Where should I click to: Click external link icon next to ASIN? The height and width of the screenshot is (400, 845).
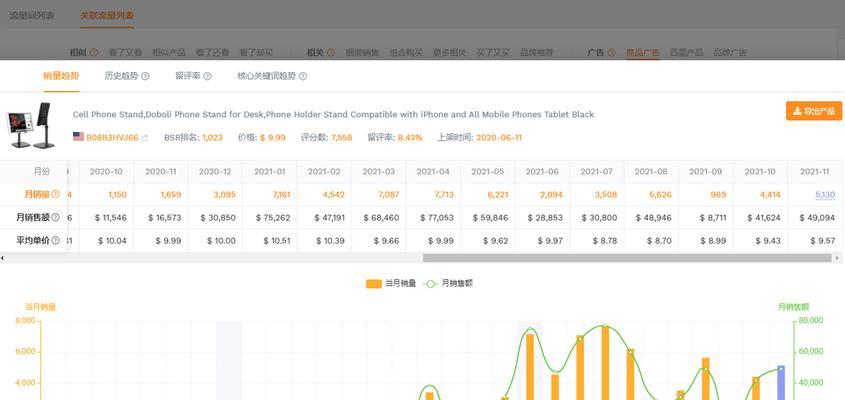[144, 138]
